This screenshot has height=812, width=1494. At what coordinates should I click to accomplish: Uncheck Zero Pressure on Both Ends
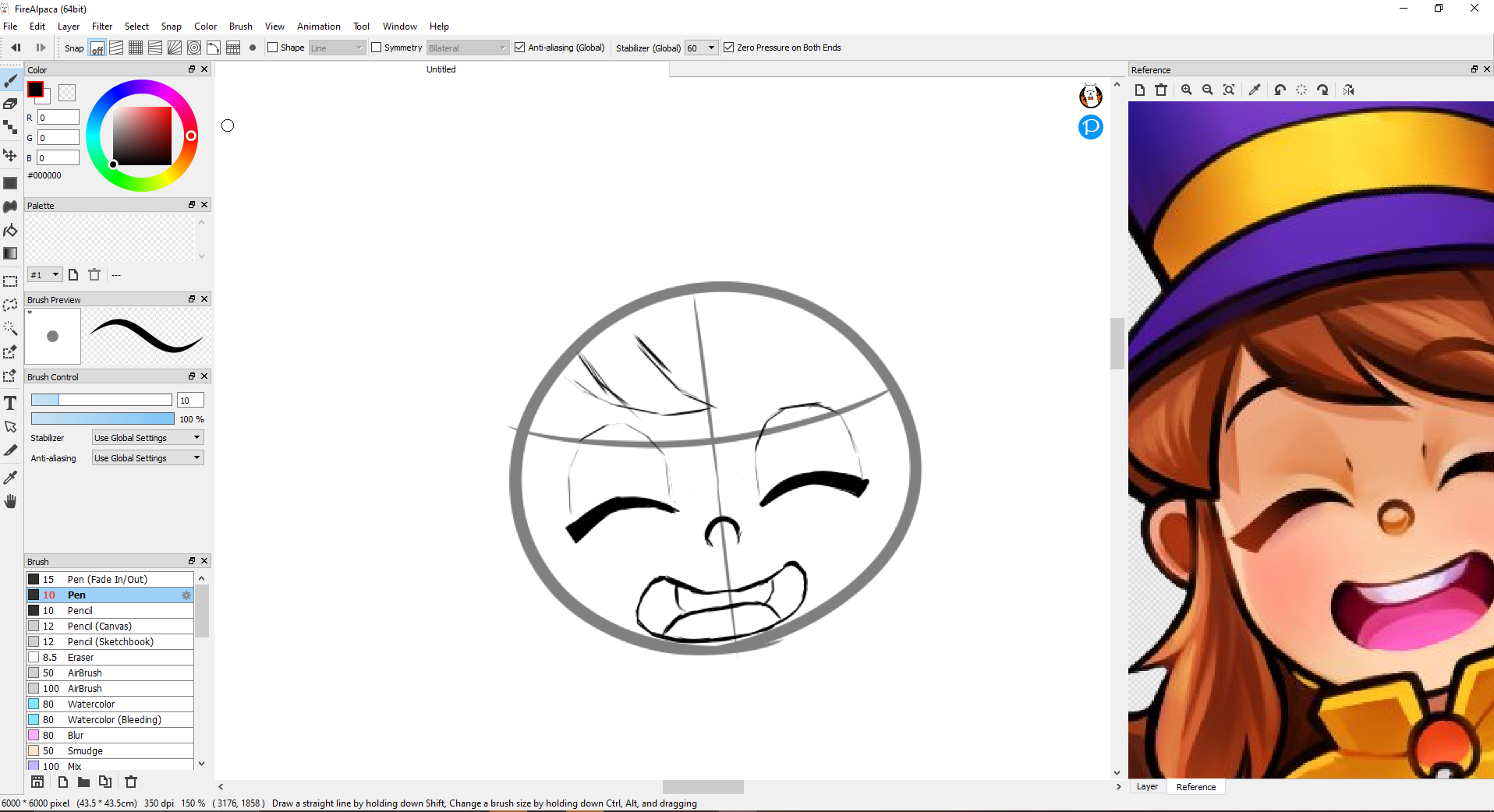pyautogui.click(x=729, y=48)
